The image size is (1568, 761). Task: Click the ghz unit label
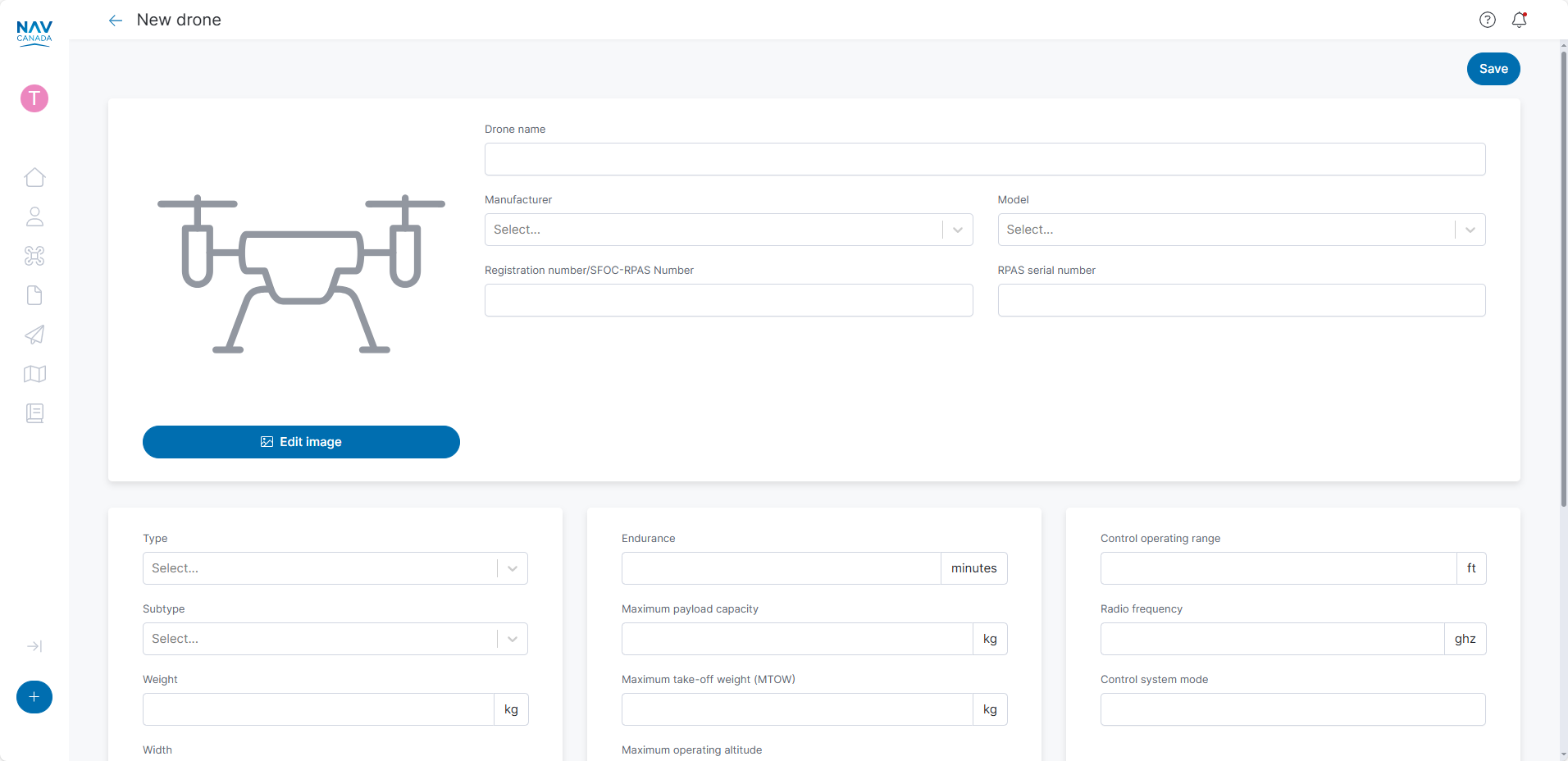pos(1465,639)
